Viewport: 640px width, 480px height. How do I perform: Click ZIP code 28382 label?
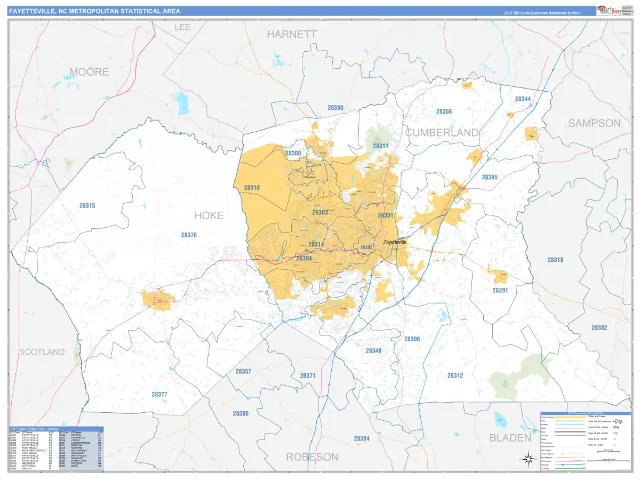click(599, 328)
